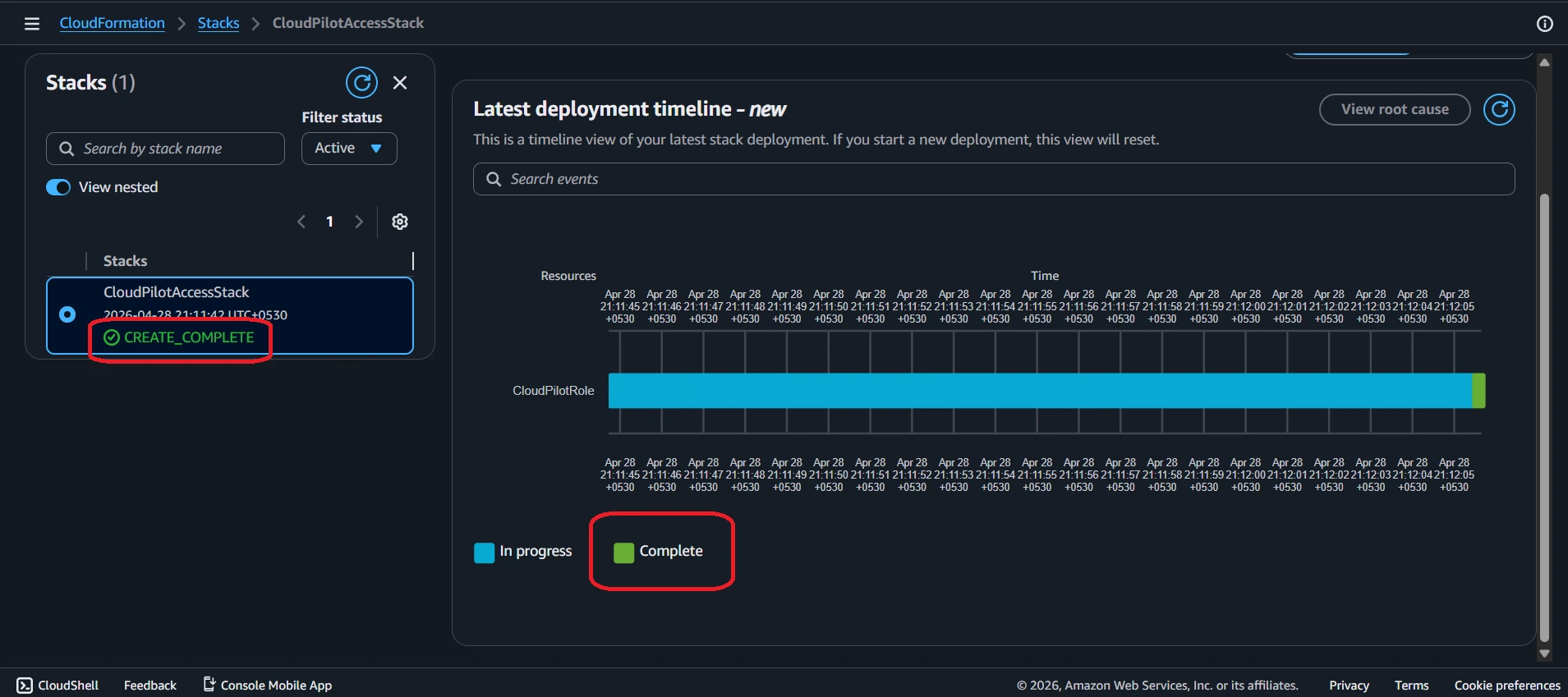Click the search icon in events field
The image size is (1568, 697).
click(494, 179)
